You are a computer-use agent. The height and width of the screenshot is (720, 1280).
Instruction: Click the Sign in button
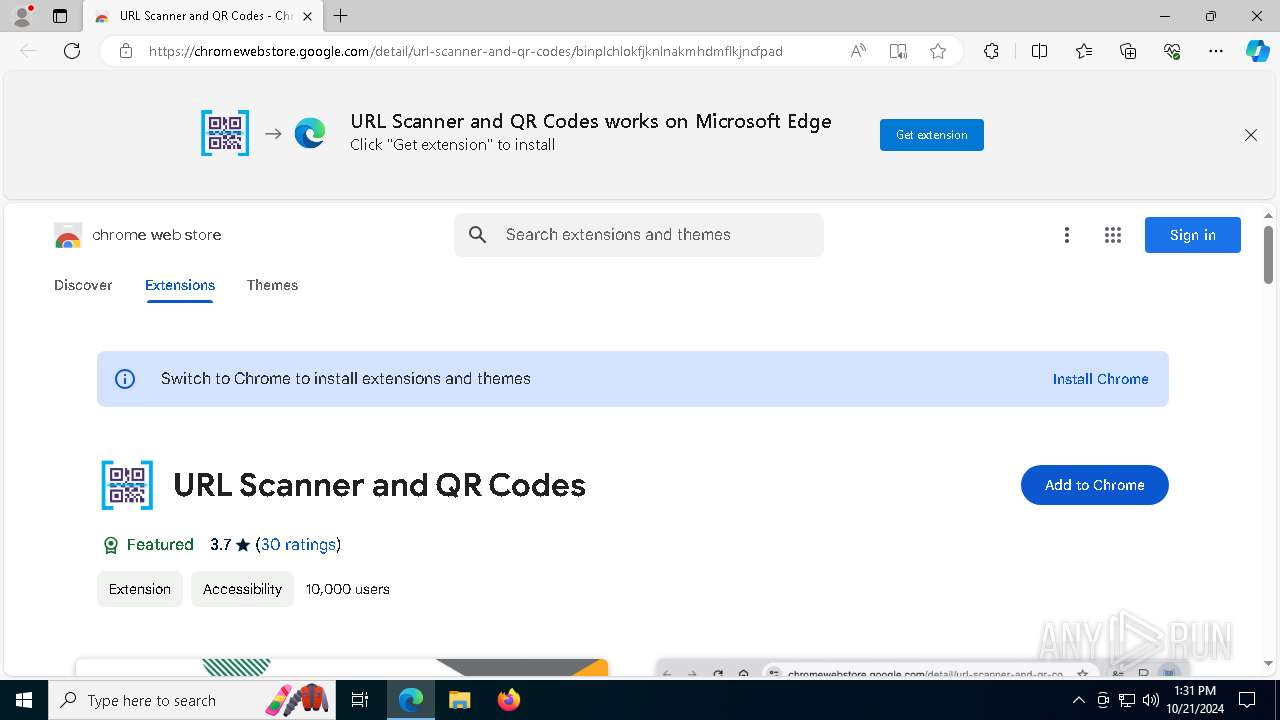pos(1193,235)
